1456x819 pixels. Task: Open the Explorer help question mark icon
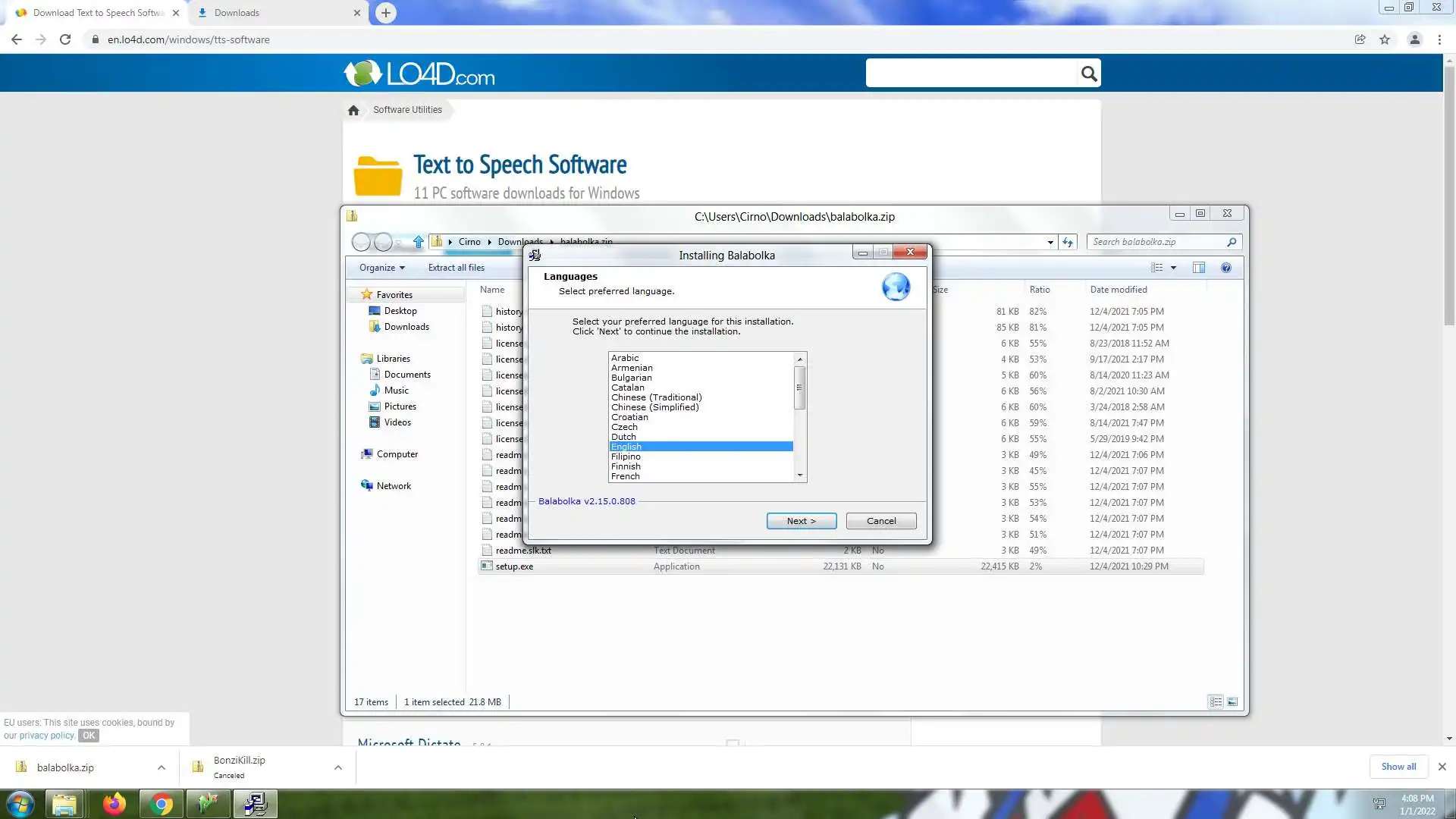[x=1225, y=268]
